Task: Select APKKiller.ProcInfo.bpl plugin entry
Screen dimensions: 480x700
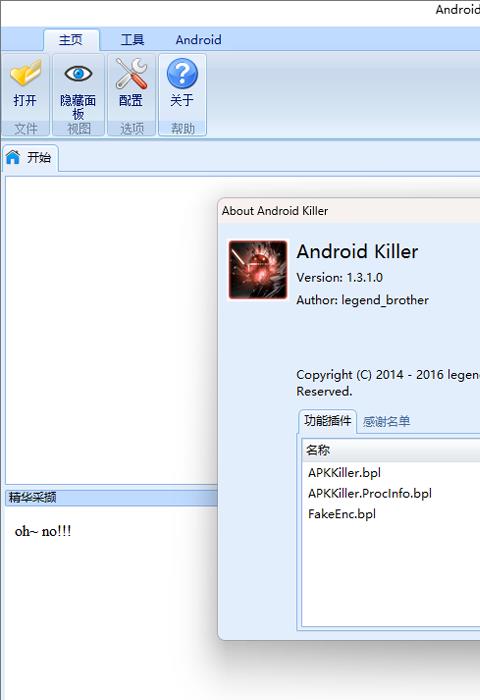Action: [370, 493]
